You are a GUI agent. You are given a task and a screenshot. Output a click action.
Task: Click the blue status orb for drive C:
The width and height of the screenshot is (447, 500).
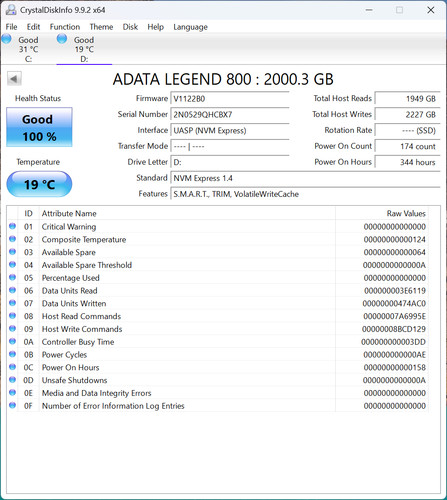(x=7, y=39)
